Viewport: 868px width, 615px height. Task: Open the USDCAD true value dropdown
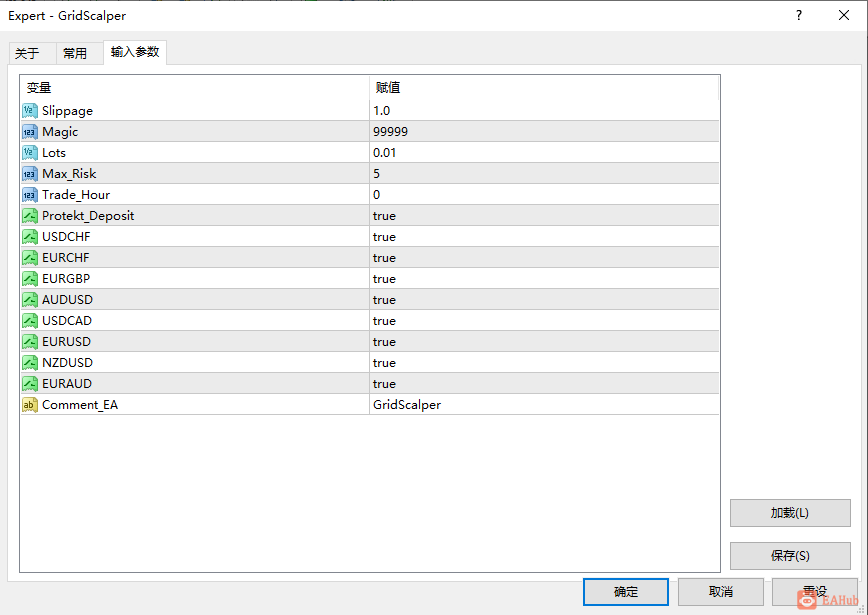pos(545,321)
